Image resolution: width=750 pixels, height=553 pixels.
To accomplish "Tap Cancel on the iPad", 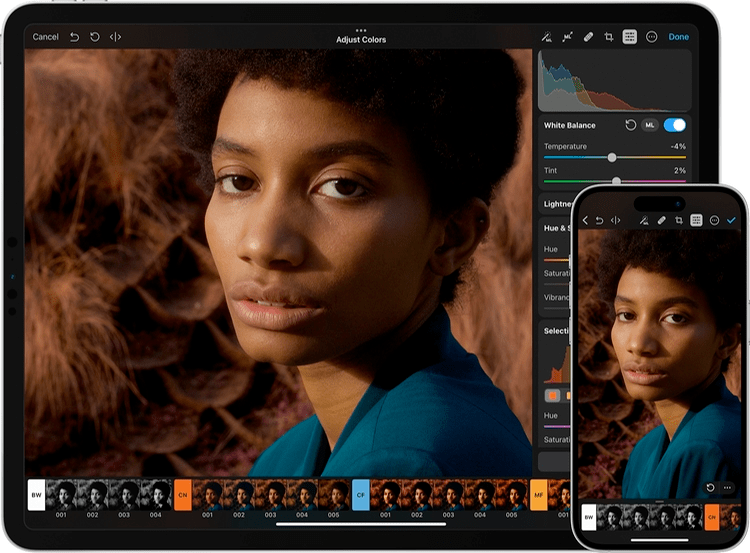I will tap(45, 37).
